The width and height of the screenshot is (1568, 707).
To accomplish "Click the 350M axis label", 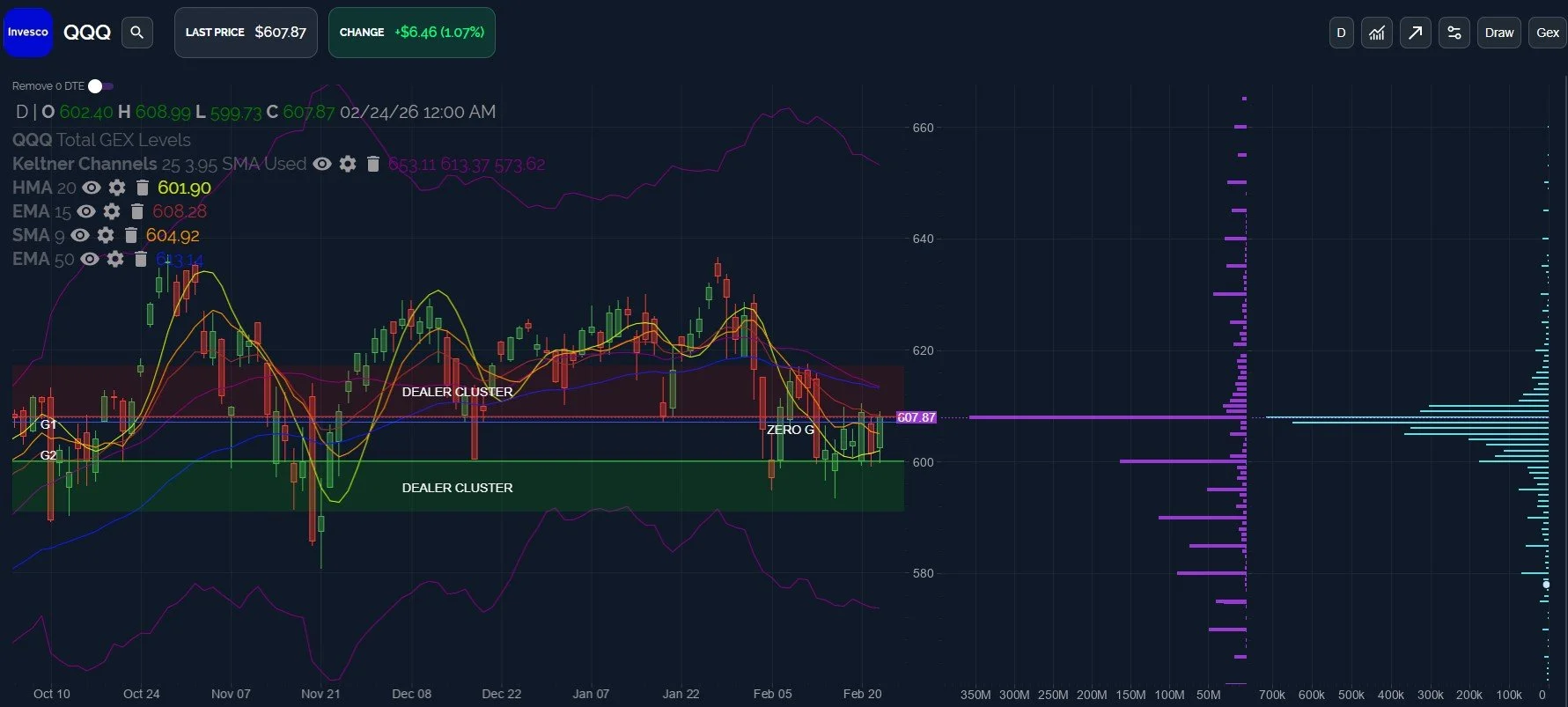I will pos(975,695).
